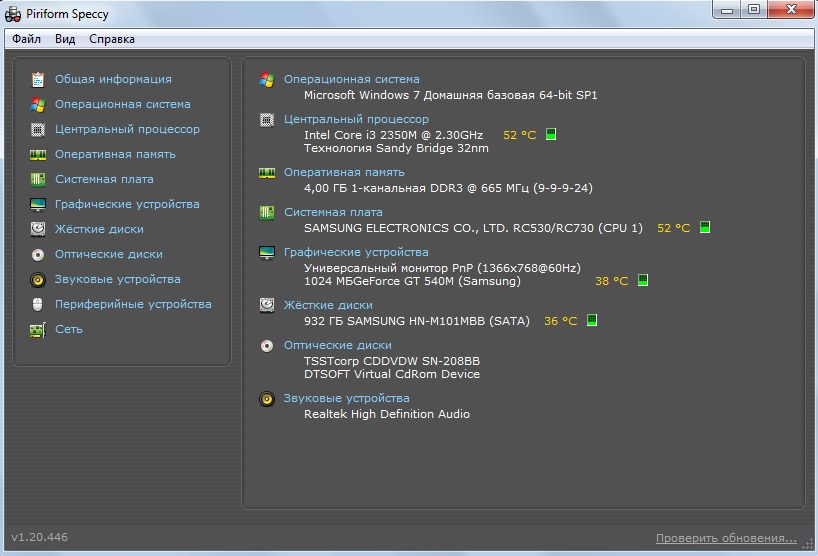The height and width of the screenshot is (556, 818).
Task: Click the optical disc icon in the sidebar
Action: [x=38, y=255]
